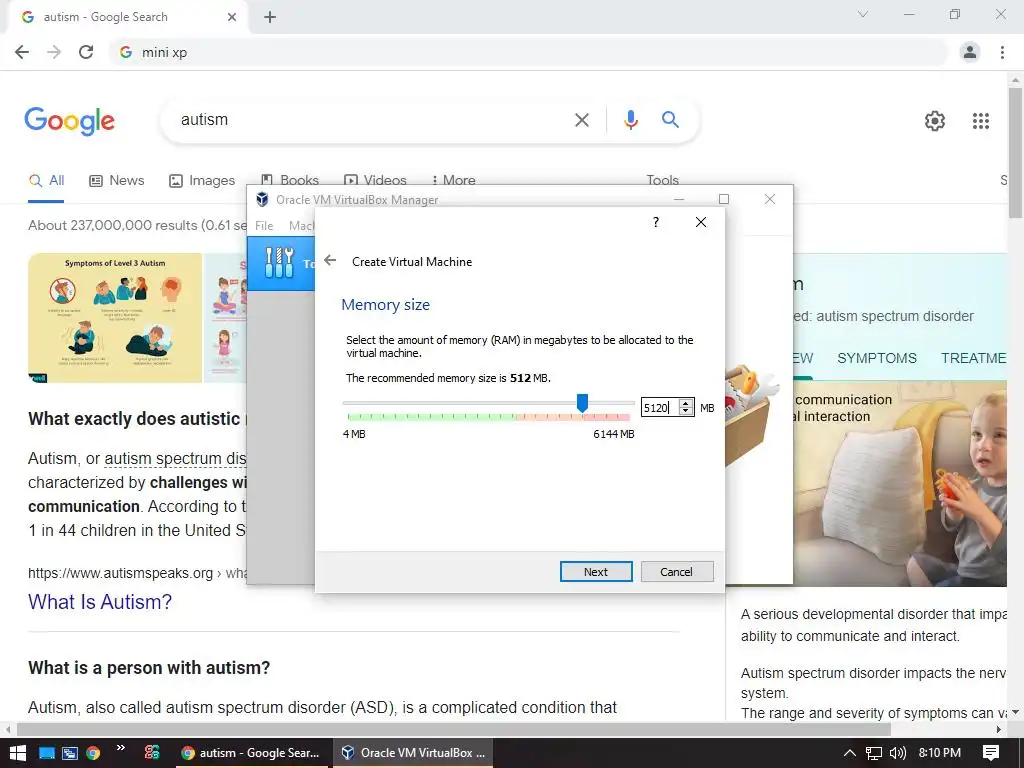Open a new Chrome tab with plus button

270,17
